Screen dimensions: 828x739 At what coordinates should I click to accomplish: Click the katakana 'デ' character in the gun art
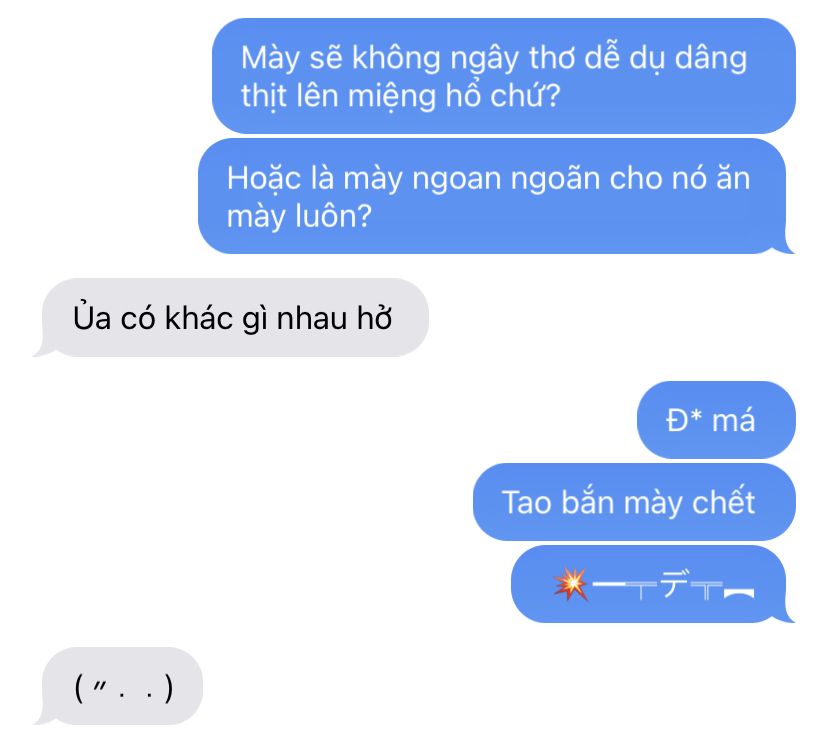click(675, 583)
